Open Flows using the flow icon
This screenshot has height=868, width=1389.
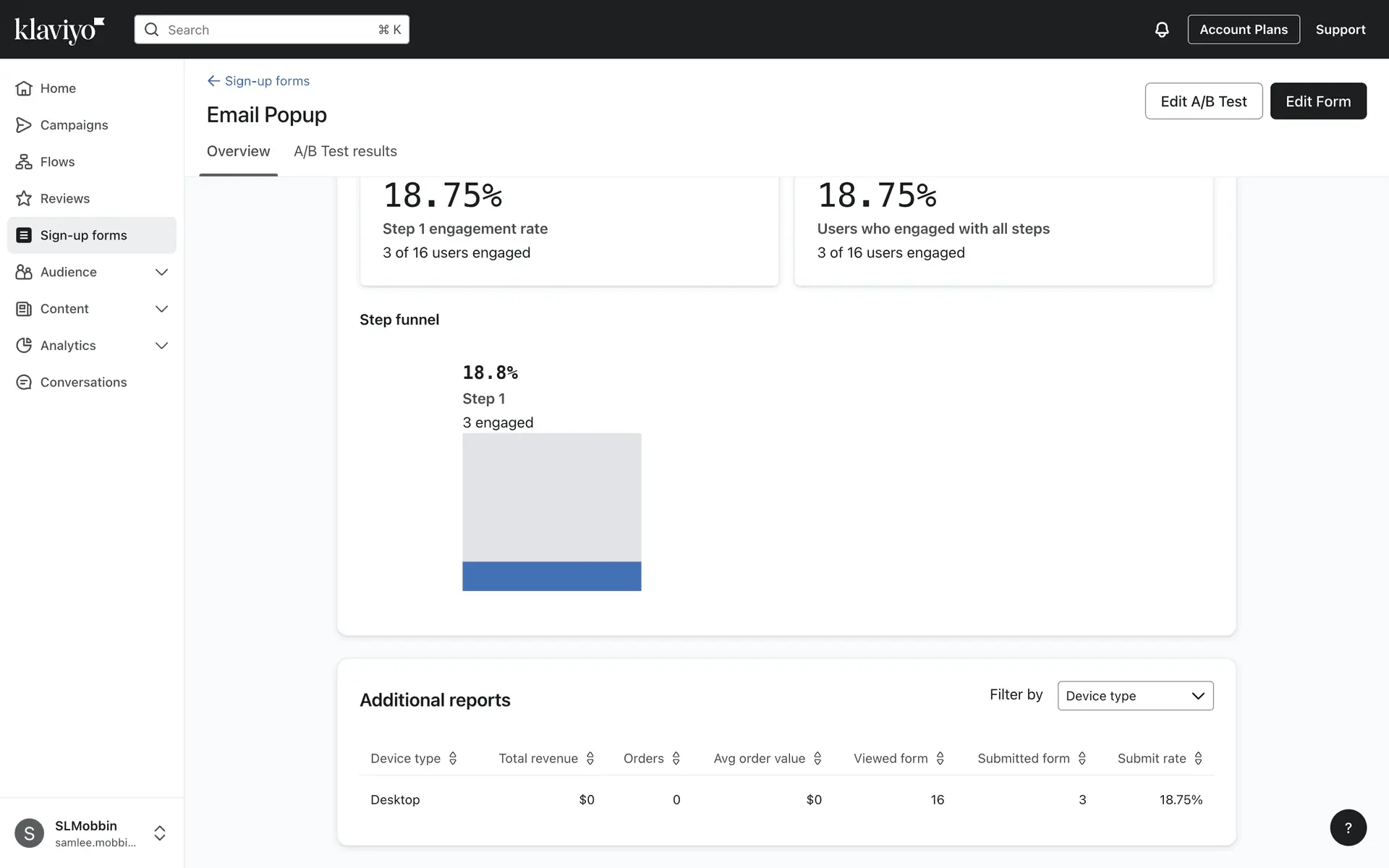pyautogui.click(x=24, y=162)
